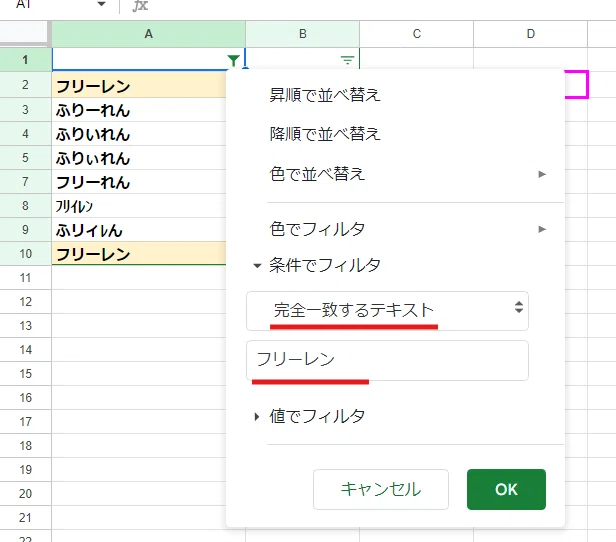Open the filter icon in cell B1

point(347,60)
